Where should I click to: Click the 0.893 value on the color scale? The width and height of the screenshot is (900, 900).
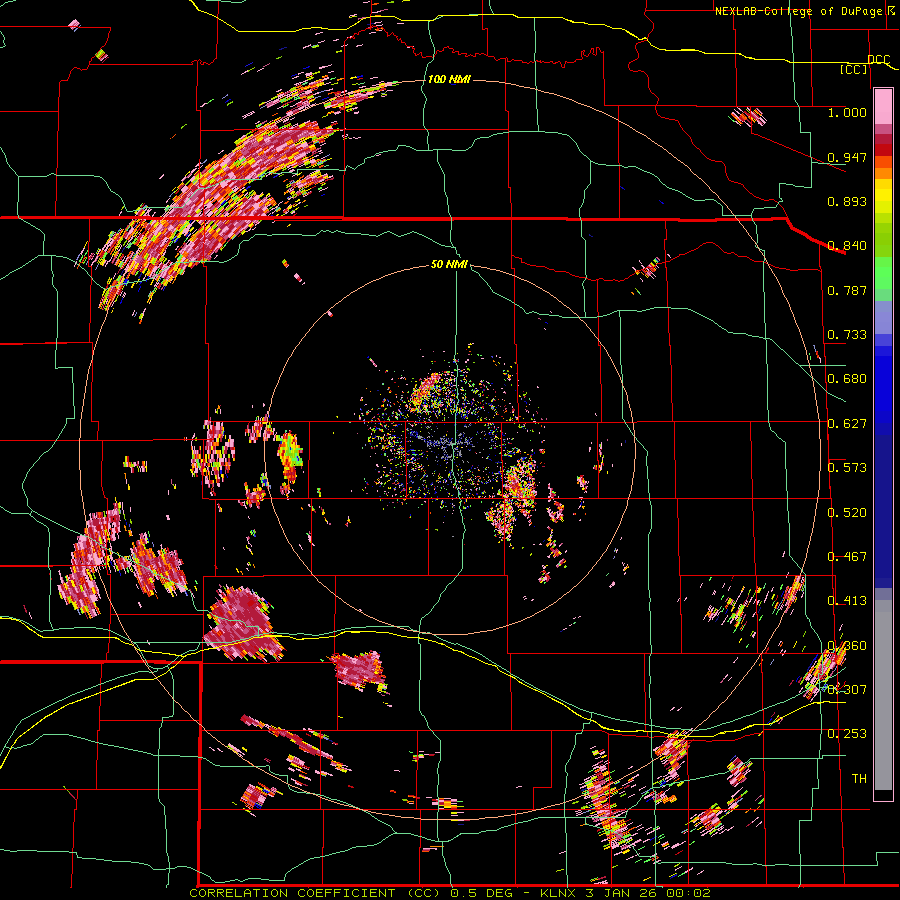click(847, 201)
